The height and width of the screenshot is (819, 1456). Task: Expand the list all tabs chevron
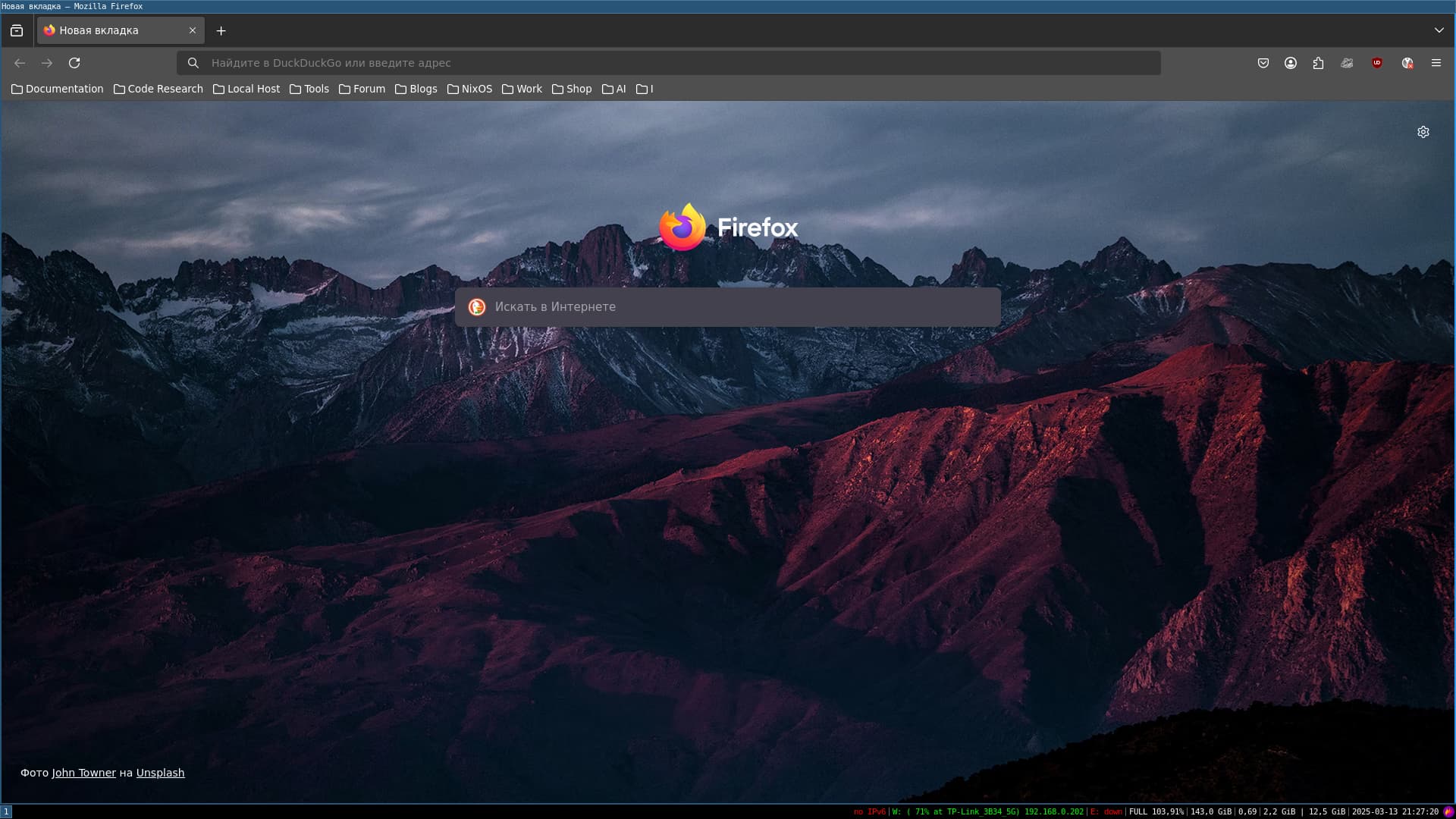pos(1439,30)
